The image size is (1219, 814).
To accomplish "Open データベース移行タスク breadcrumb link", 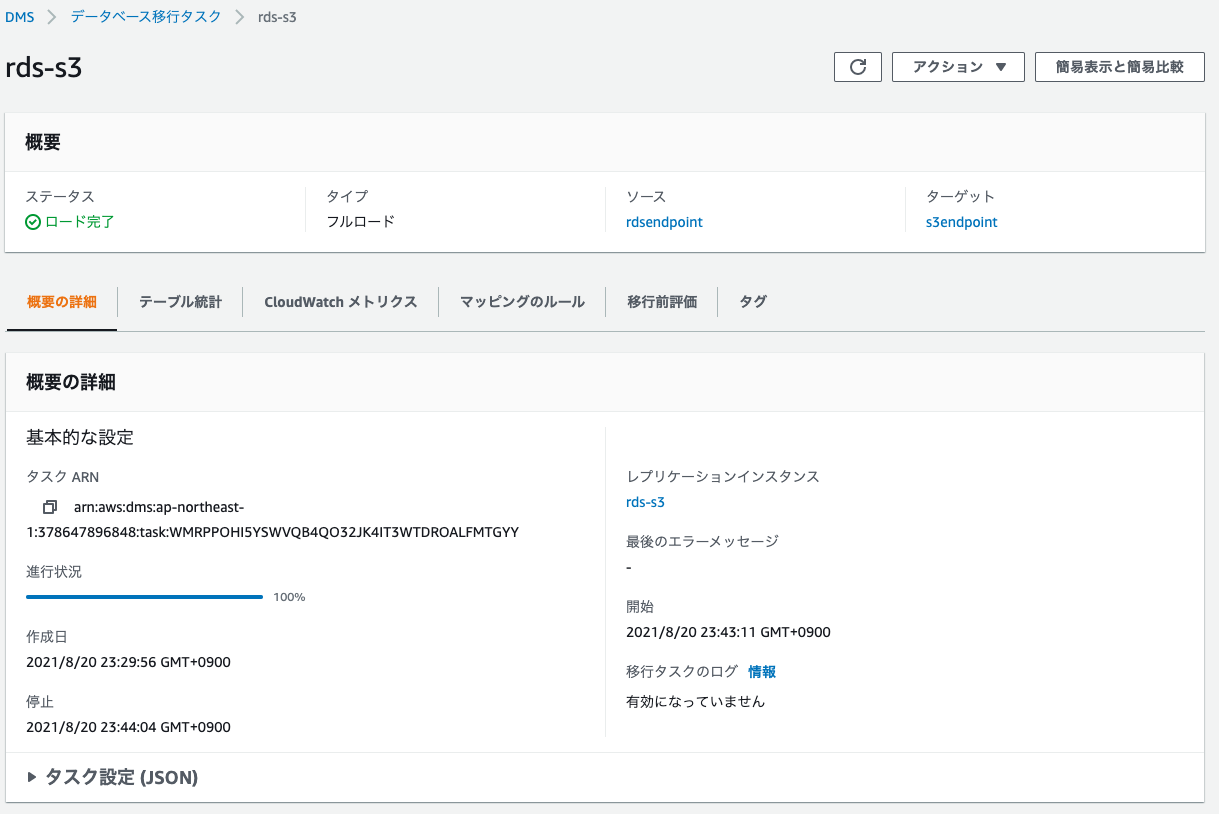I will pos(146,17).
